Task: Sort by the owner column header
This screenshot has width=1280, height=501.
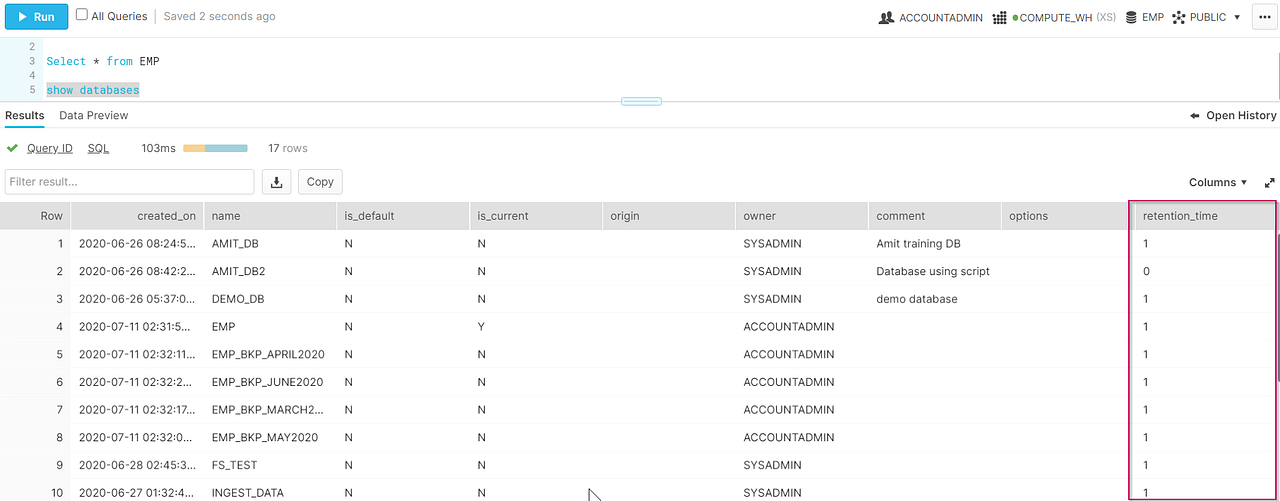Action: [802, 215]
